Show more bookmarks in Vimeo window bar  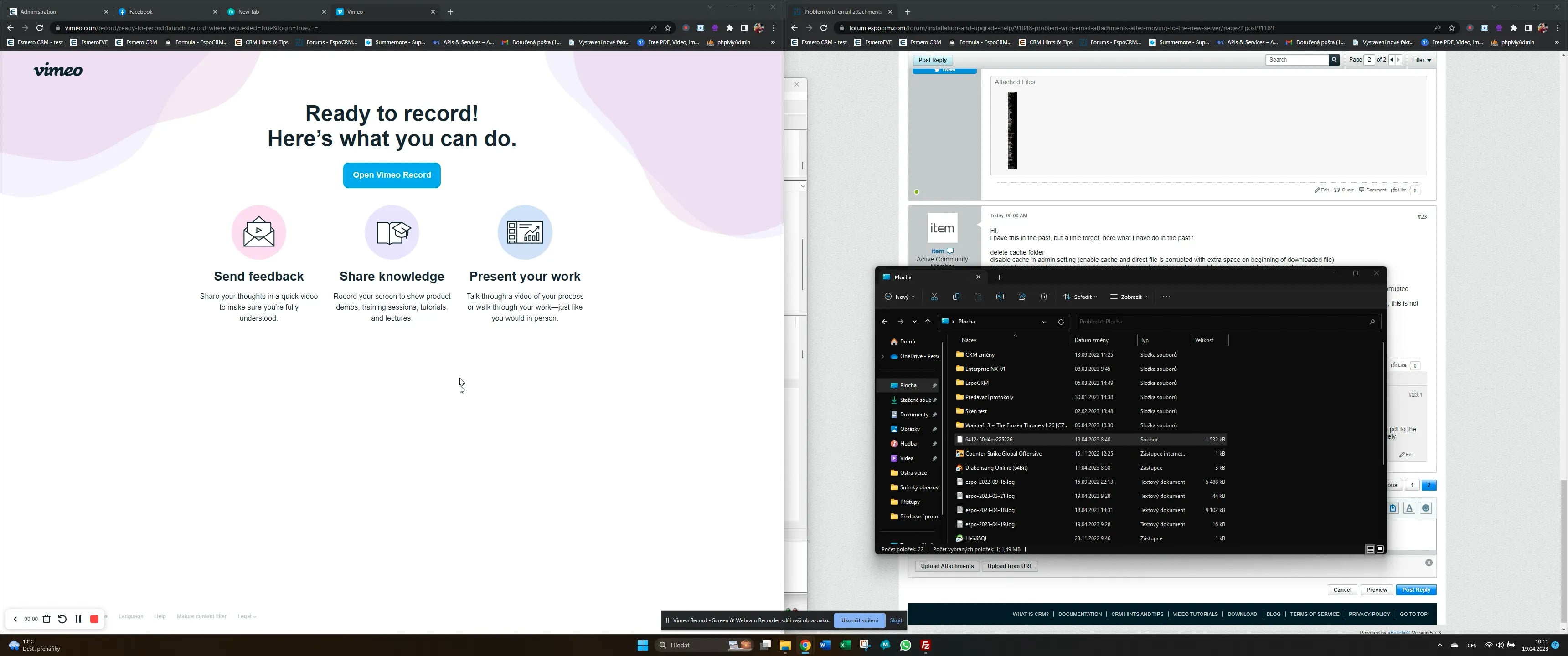773,43
